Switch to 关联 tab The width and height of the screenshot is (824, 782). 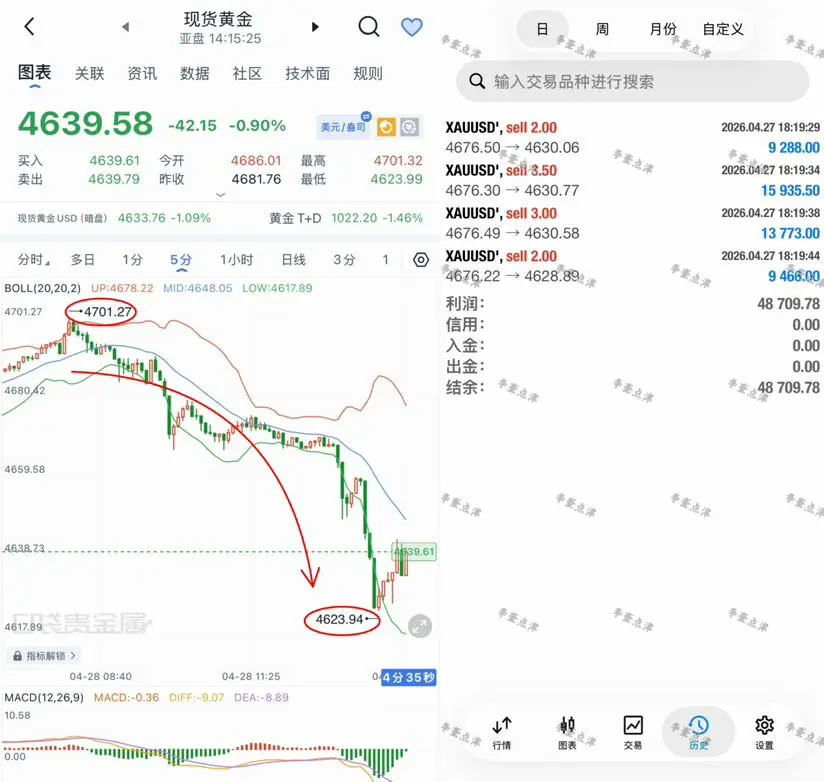pos(89,74)
